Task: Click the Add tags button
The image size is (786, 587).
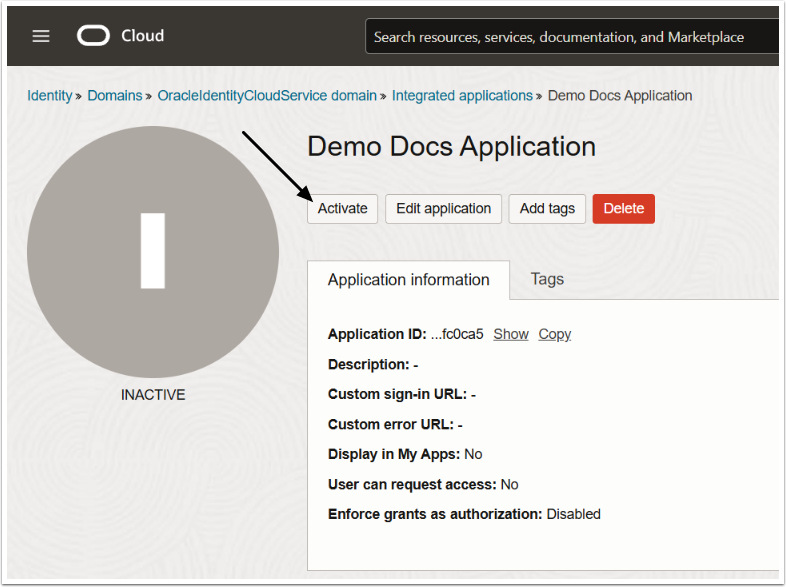Action: (x=547, y=209)
